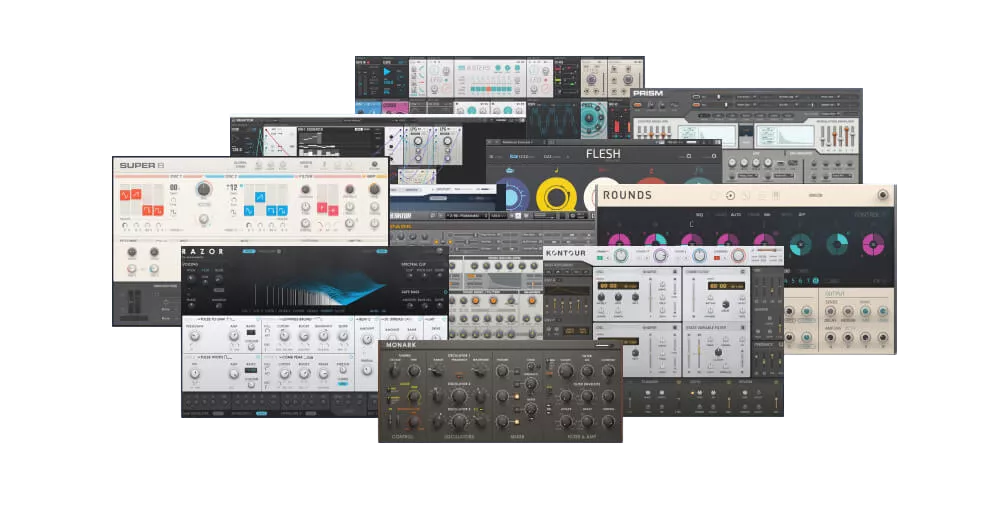Select the first pink sequencer ring in Rounds

(x=619, y=240)
